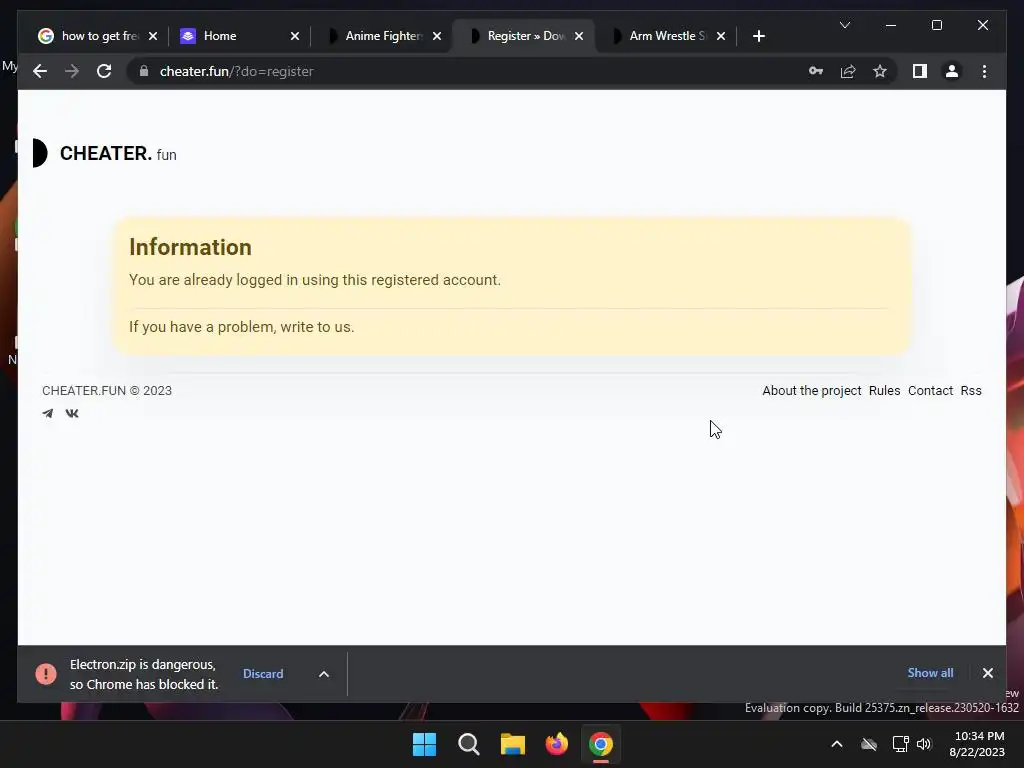Open network status tray icon
Viewport: 1024px width, 768px height.
coord(901,744)
